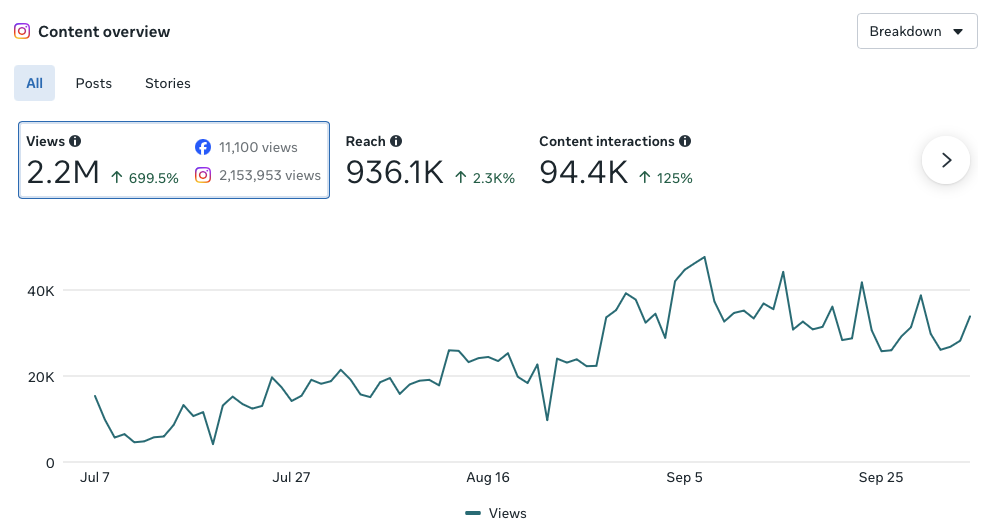The height and width of the screenshot is (525, 990).
Task: Click the up arrow next to 2.3K%
Action: (461, 178)
